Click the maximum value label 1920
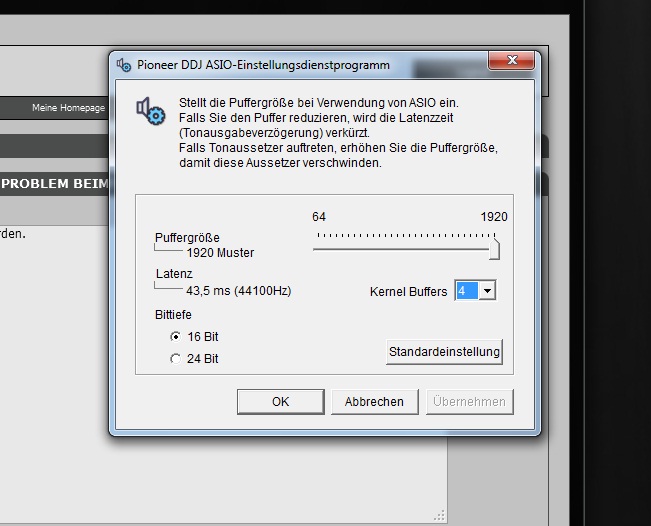Screen dimensions: 651x526 (x=494, y=217)
